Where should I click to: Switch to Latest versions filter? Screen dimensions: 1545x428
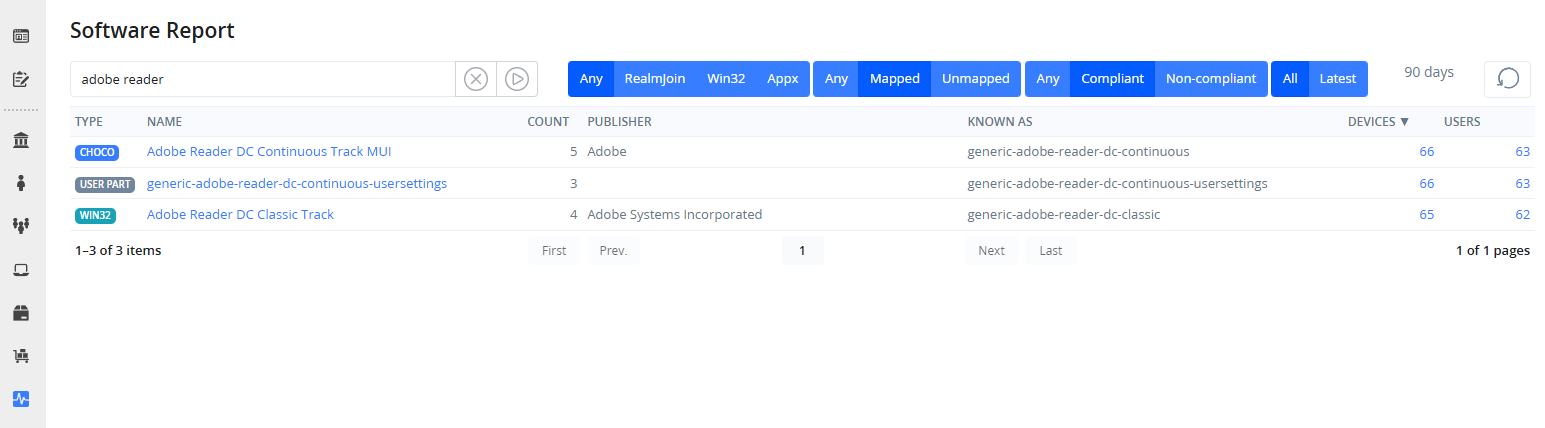[1337, 79]
